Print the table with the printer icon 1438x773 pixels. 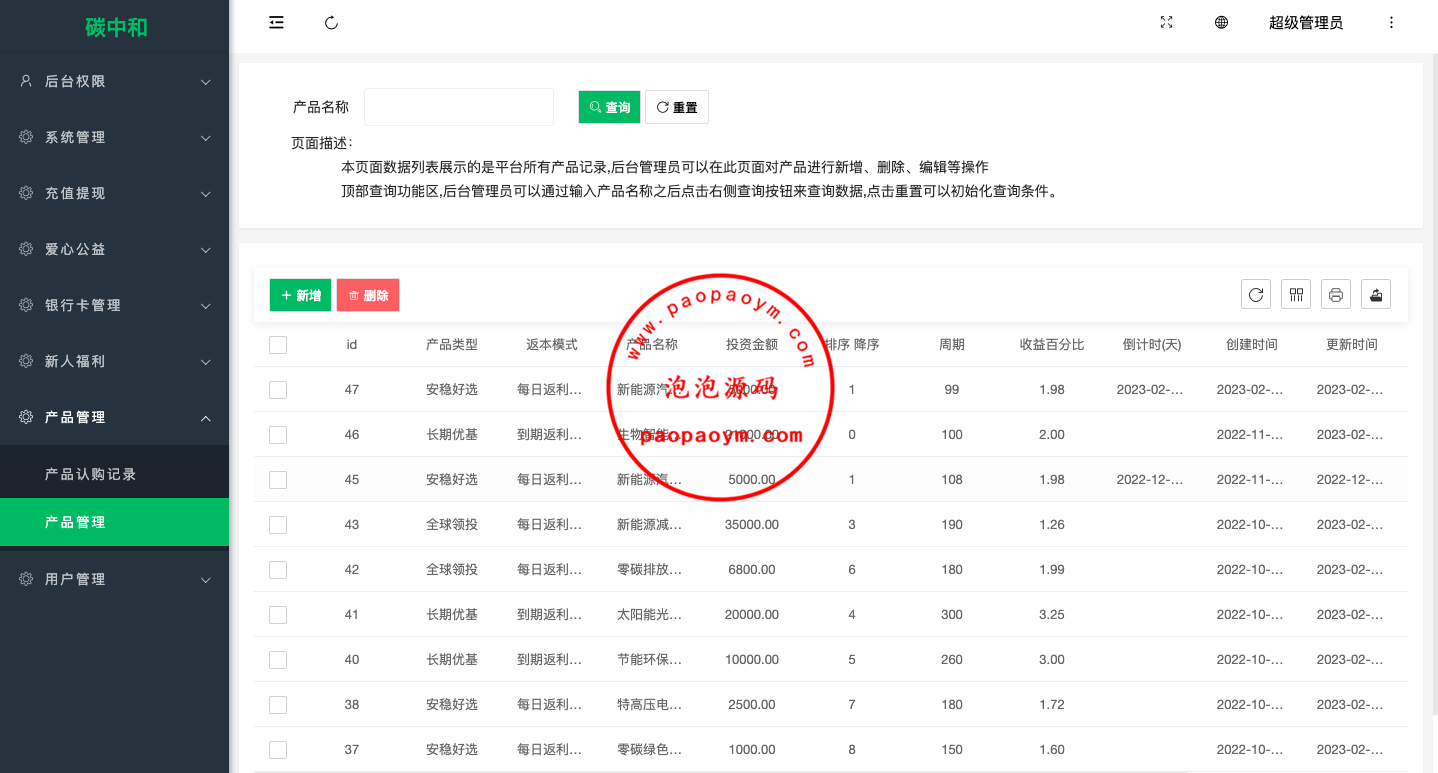(1336, 294)
